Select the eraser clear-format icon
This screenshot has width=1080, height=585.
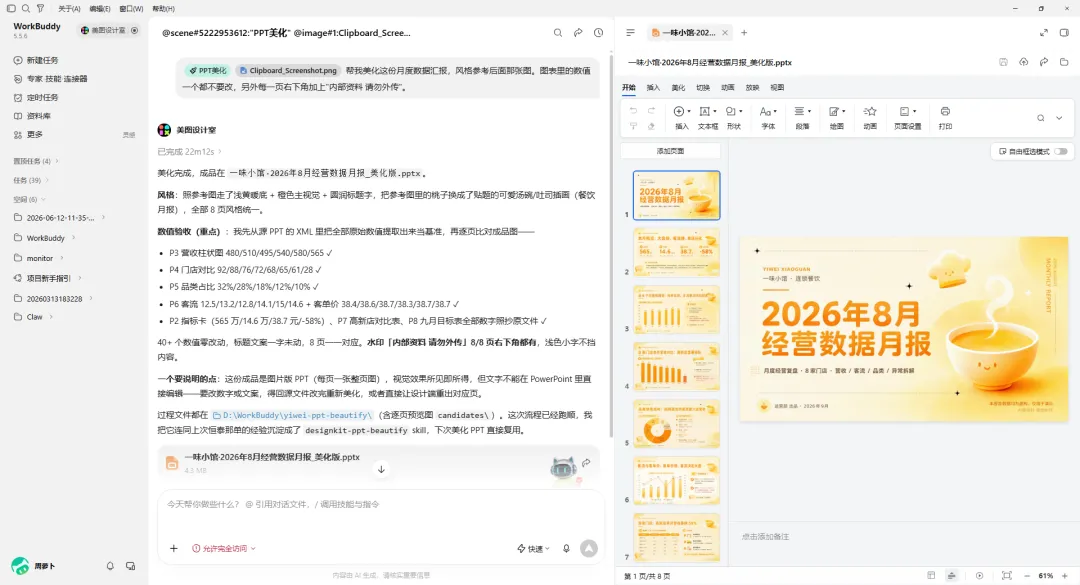(651, 126)
